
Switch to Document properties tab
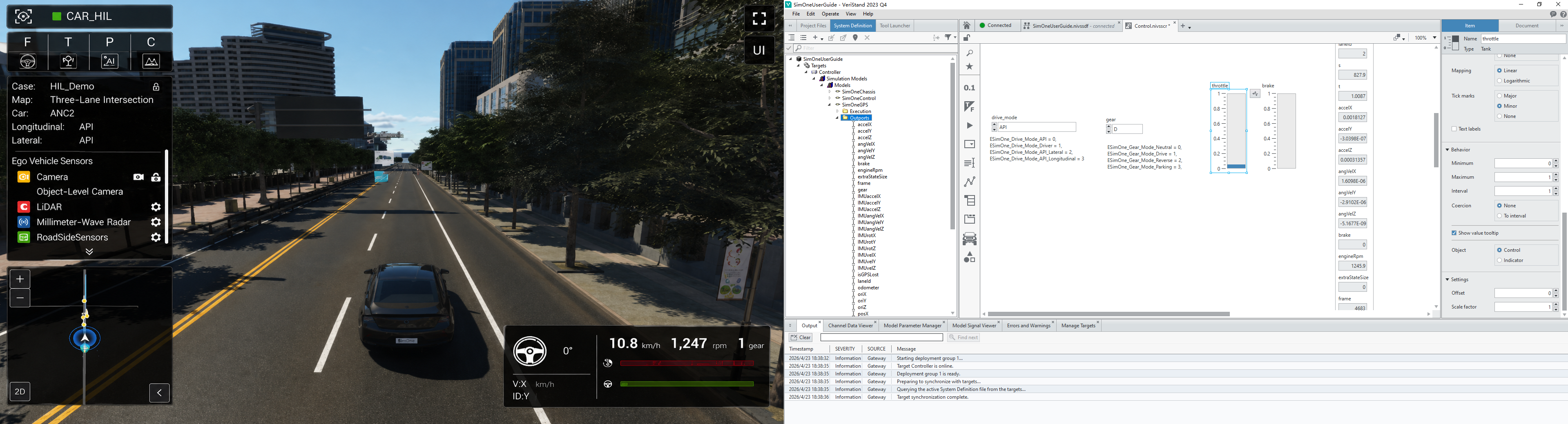(x=1527, y=26)
